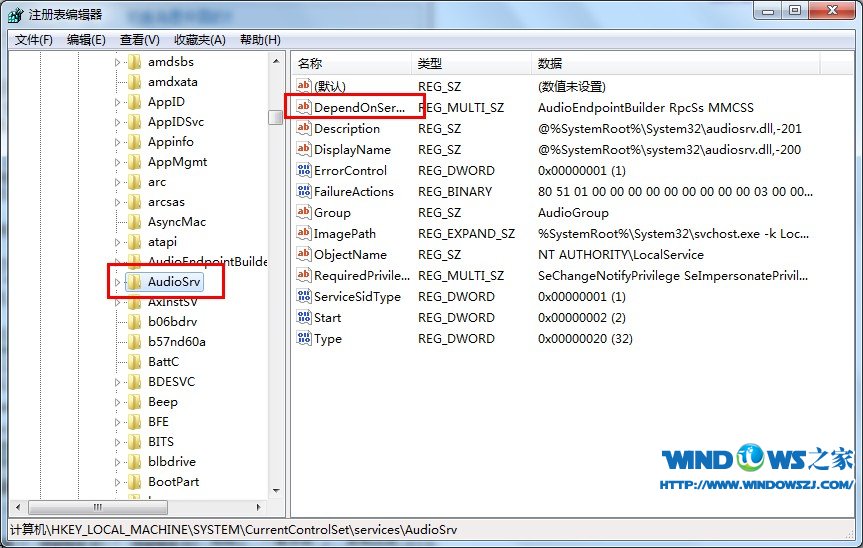The height and width of the screenshot is (548, 863).
Task: Select the Description value icon
Action: click(x=304, y=128)
